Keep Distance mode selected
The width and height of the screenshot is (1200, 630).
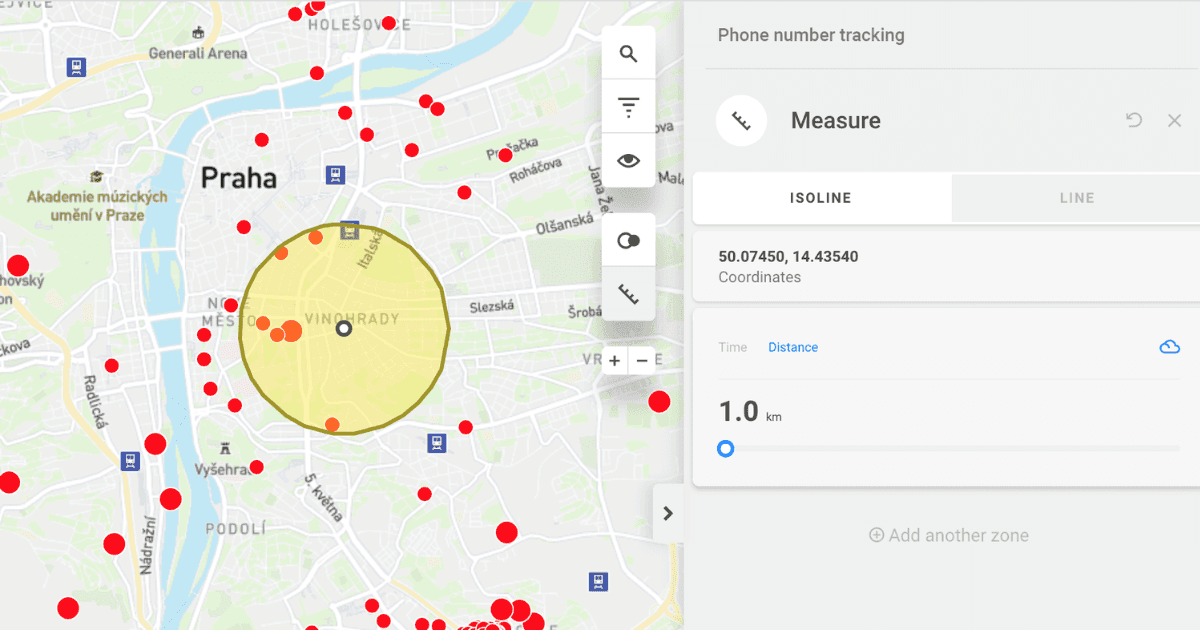click(x=793, y=347)
